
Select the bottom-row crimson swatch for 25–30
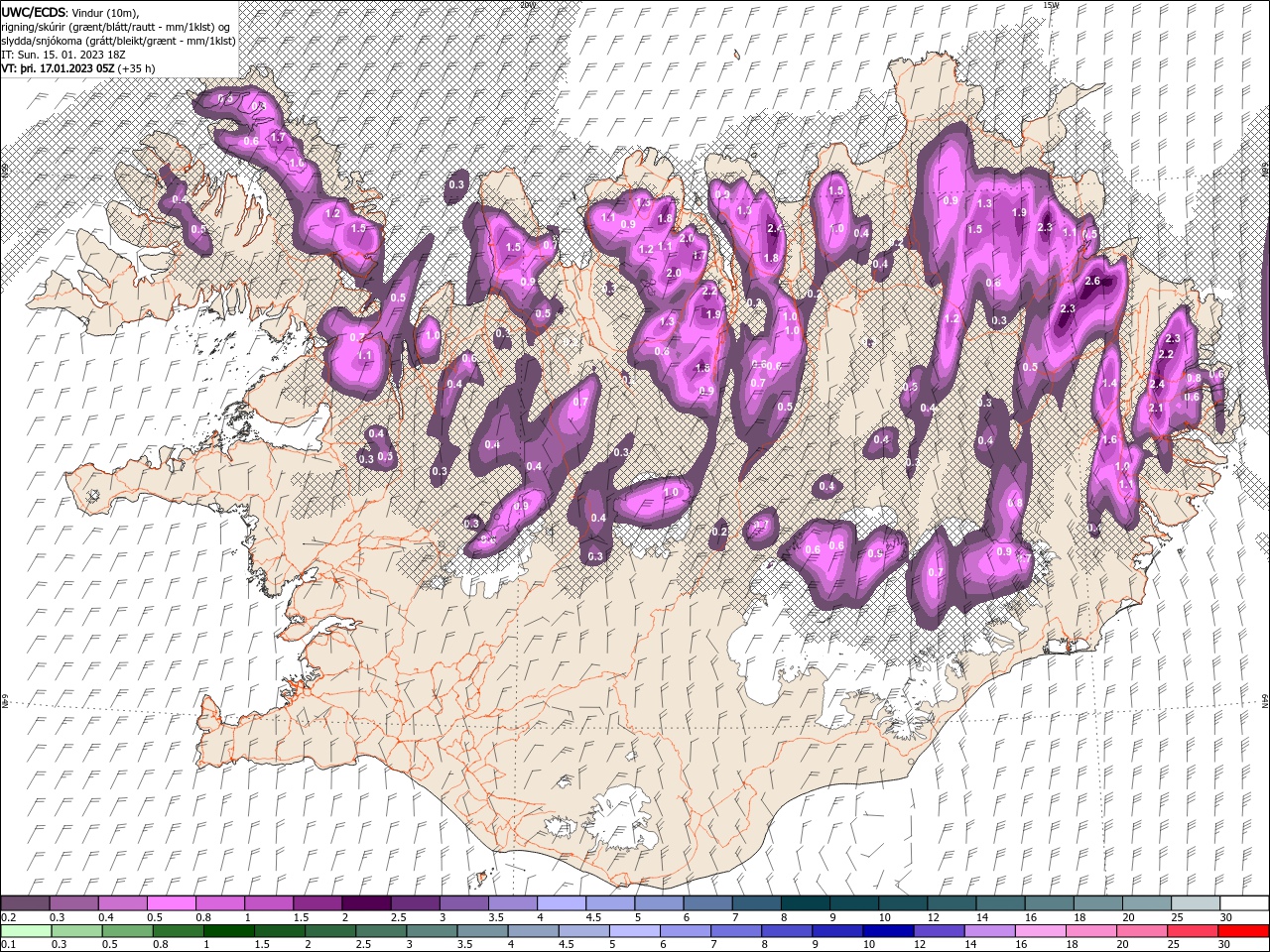(x=1194, y=931)
